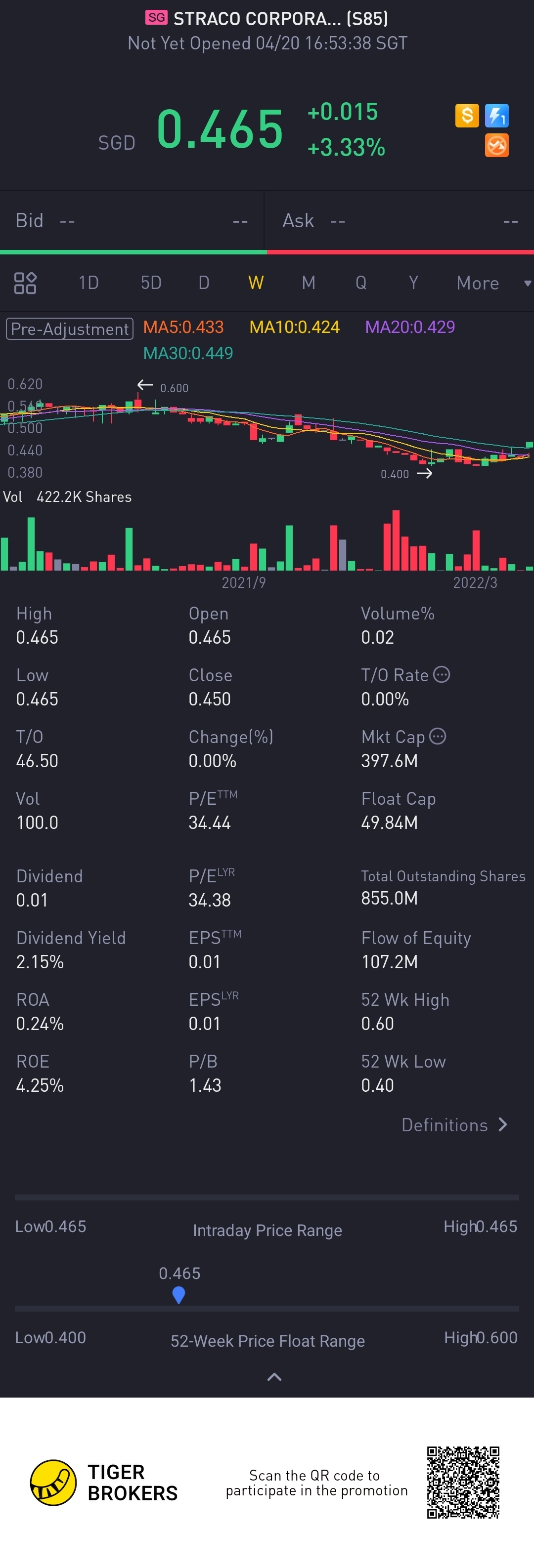Tap the MA20:0.429 indicator label
Image resolution: width=534 pixels, height=1568 pixels.
[x=410, y=328]
